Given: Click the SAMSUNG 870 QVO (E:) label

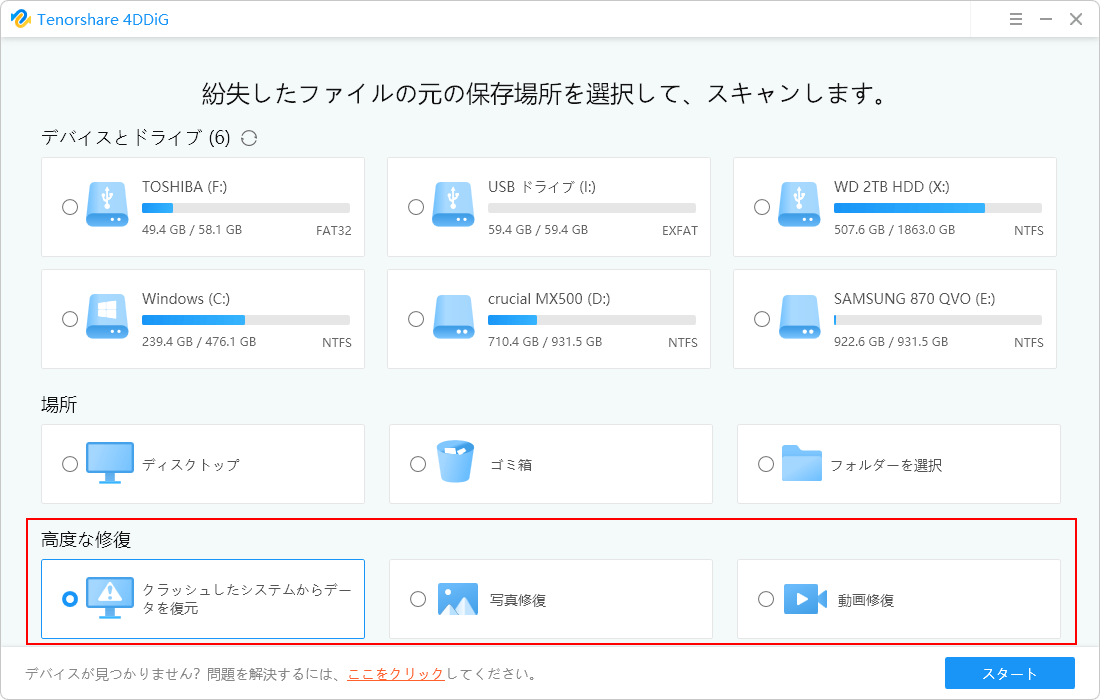Looking at the screenshot, I should click(914, 299).
